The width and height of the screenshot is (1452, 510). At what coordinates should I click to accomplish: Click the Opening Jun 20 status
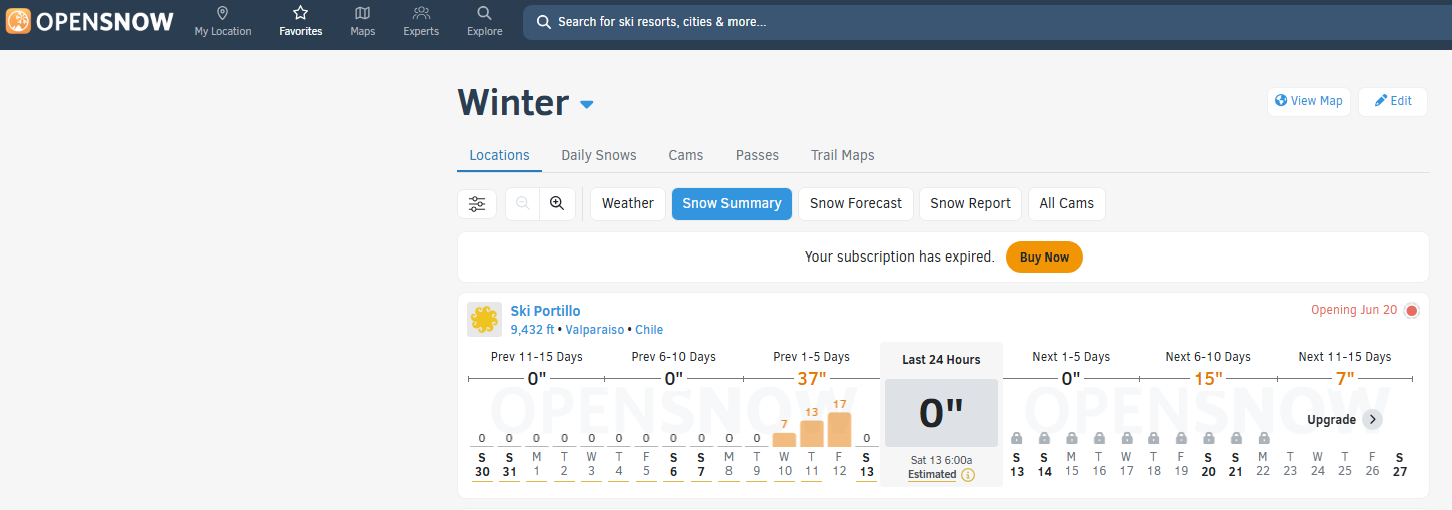tap(1354, 310)
